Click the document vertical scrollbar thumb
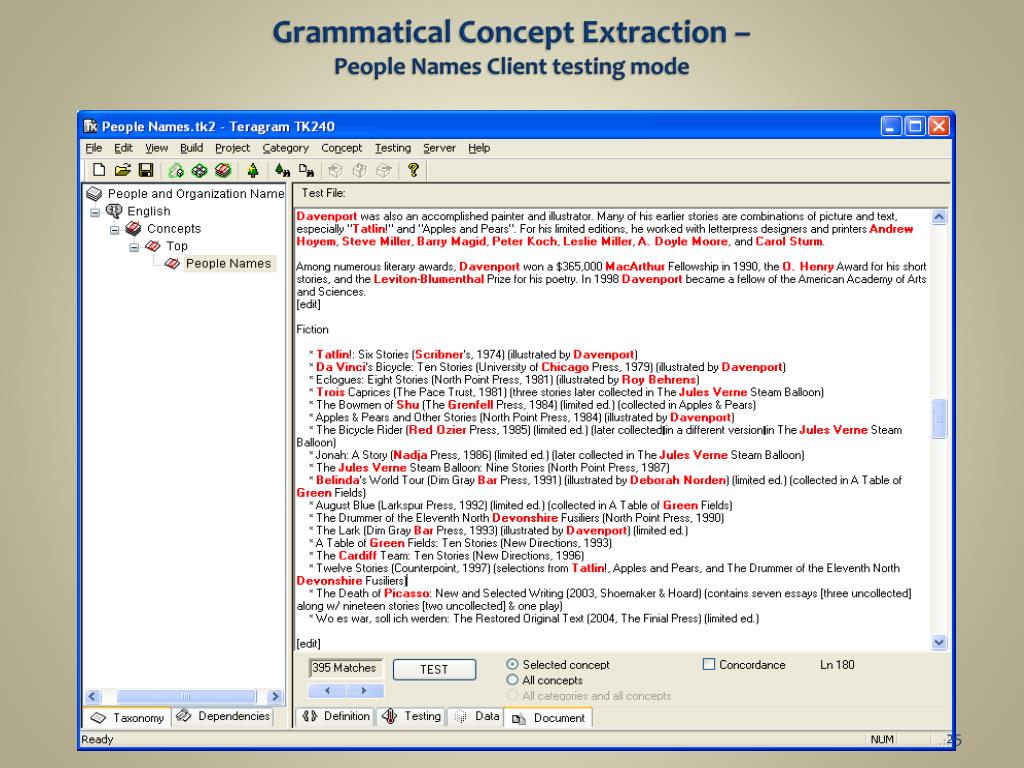The width and height of the screenshot is (1024, 768). [x=939, y=419]
